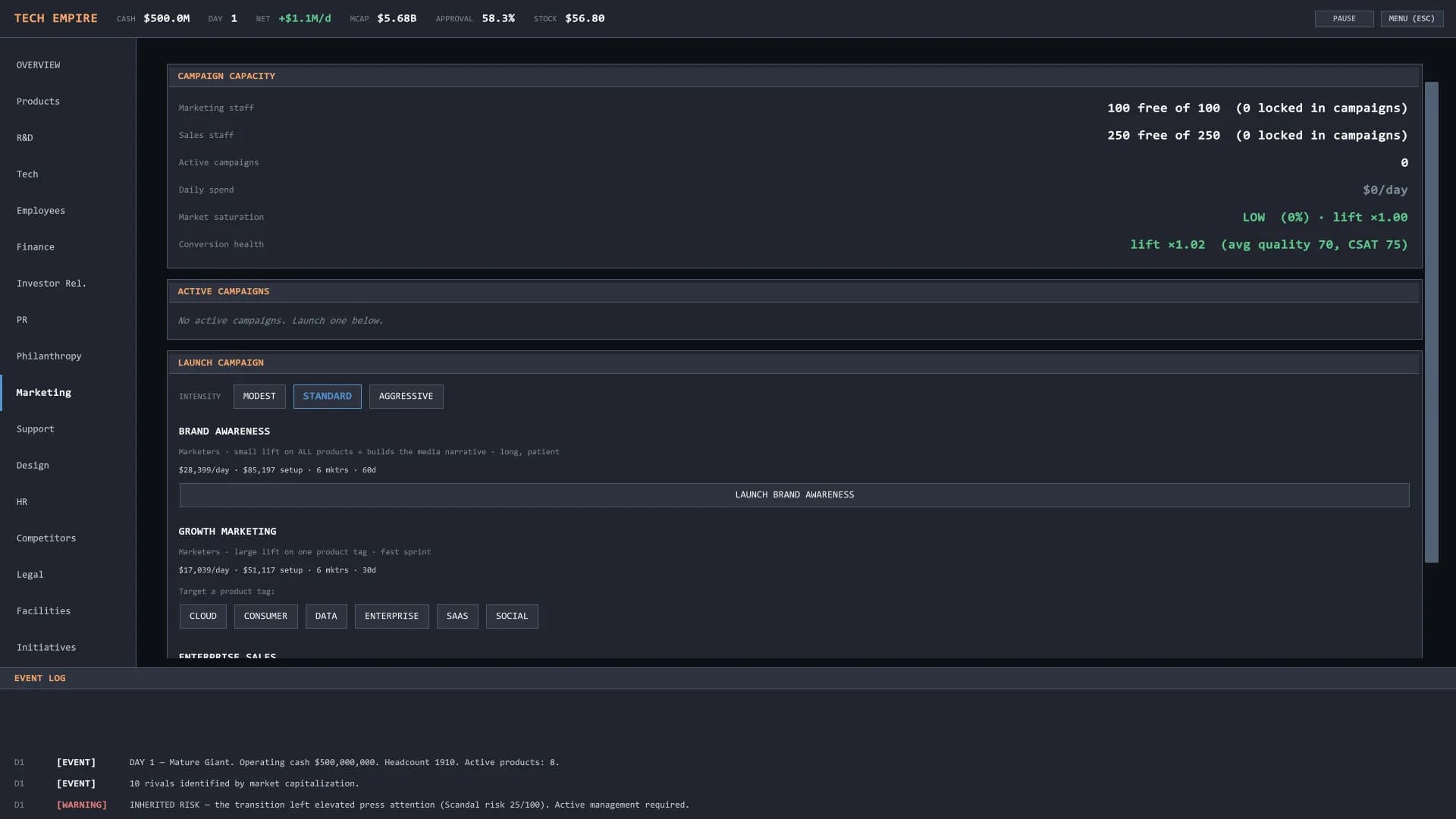Click the cash value $500.0M
Screen dimensions: 1456x819
167,18
